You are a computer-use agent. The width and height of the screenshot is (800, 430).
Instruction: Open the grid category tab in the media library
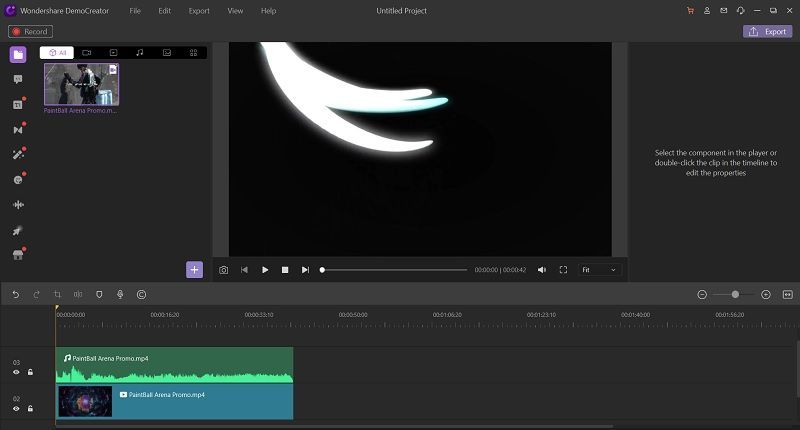193,53
